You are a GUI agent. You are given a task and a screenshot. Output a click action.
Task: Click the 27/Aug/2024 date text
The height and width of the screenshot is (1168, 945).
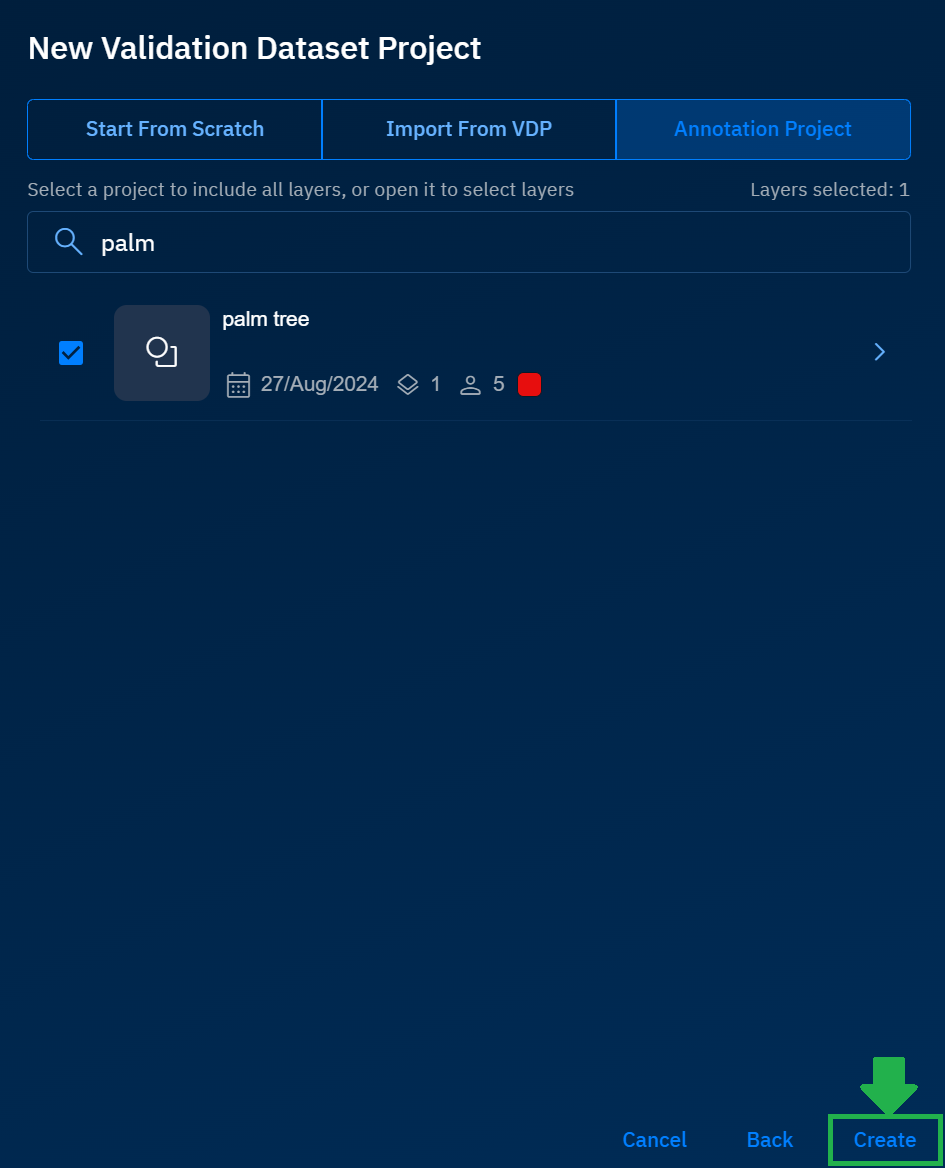[x=319, y=385]
